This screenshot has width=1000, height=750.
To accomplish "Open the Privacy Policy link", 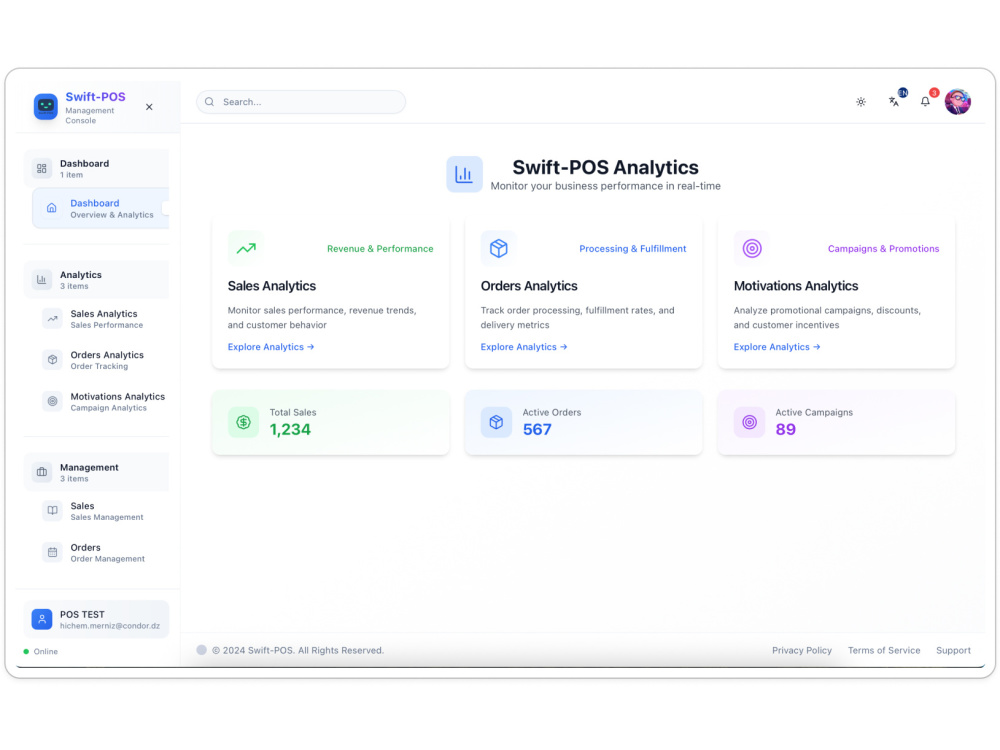I will [801, 650].
